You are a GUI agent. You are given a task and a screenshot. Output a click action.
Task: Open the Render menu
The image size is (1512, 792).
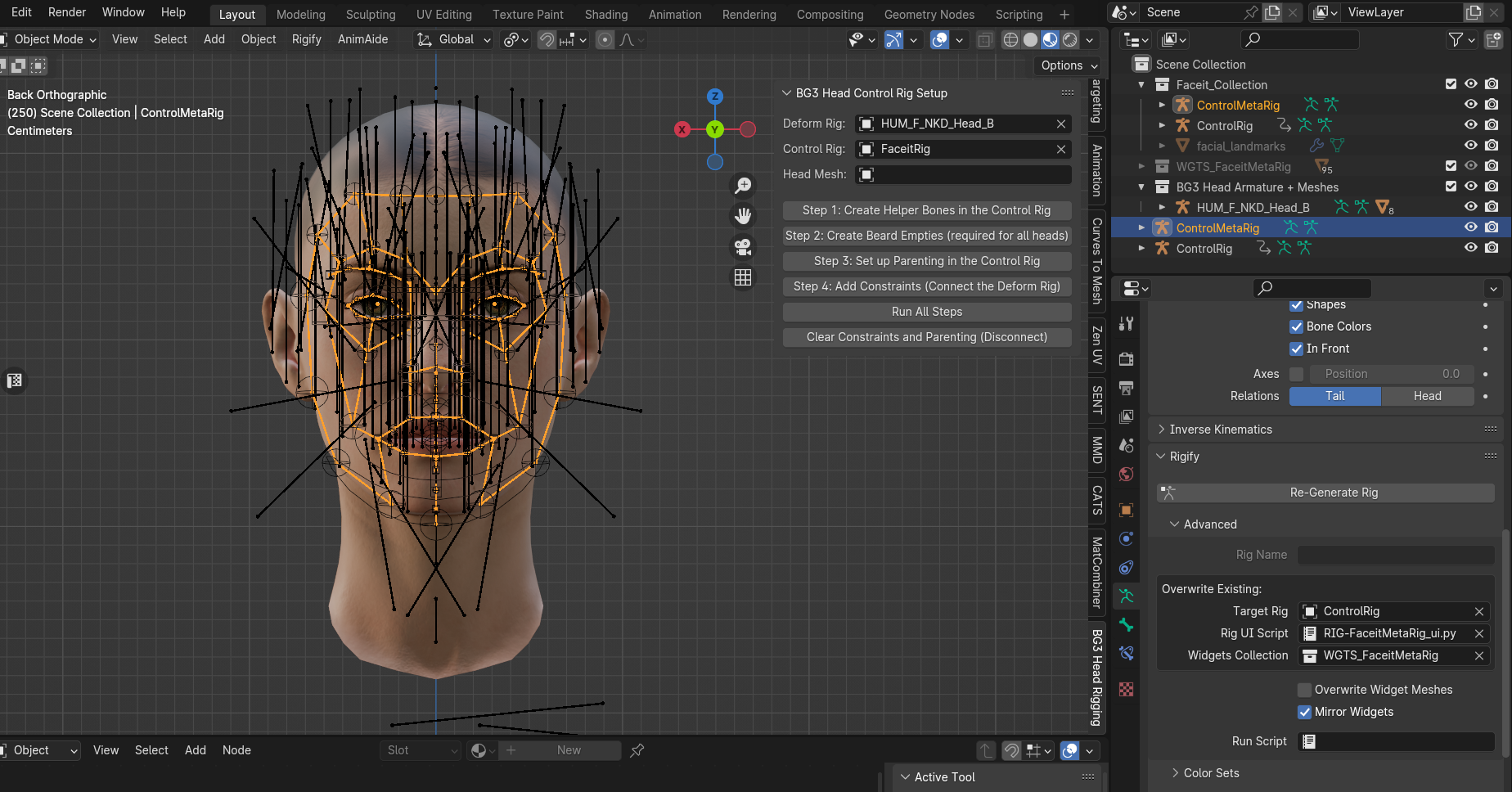67,12
